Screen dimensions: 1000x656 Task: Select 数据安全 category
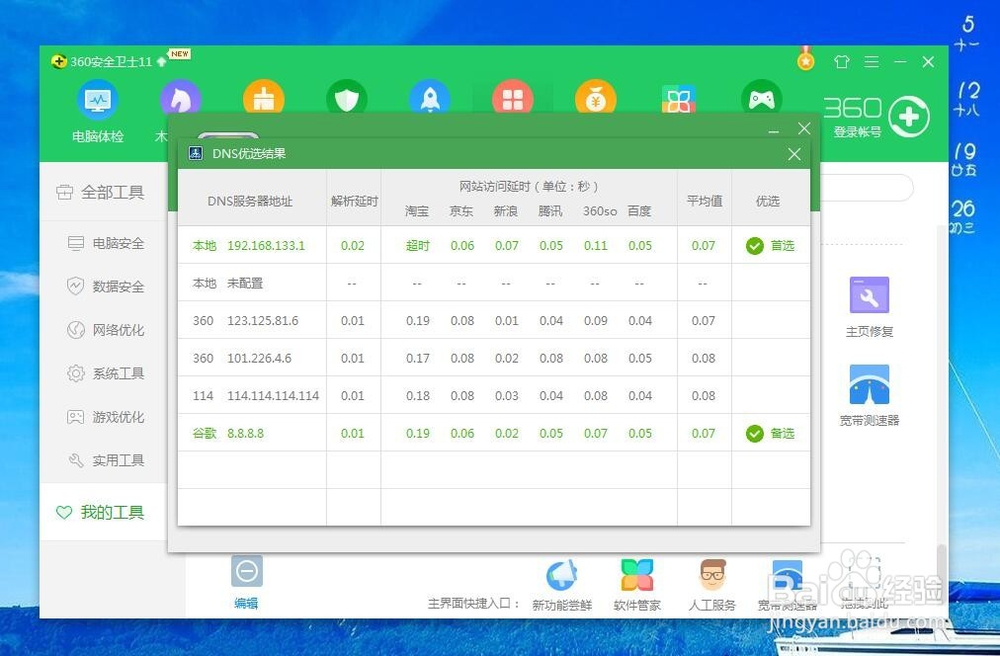tap(106, 286)
